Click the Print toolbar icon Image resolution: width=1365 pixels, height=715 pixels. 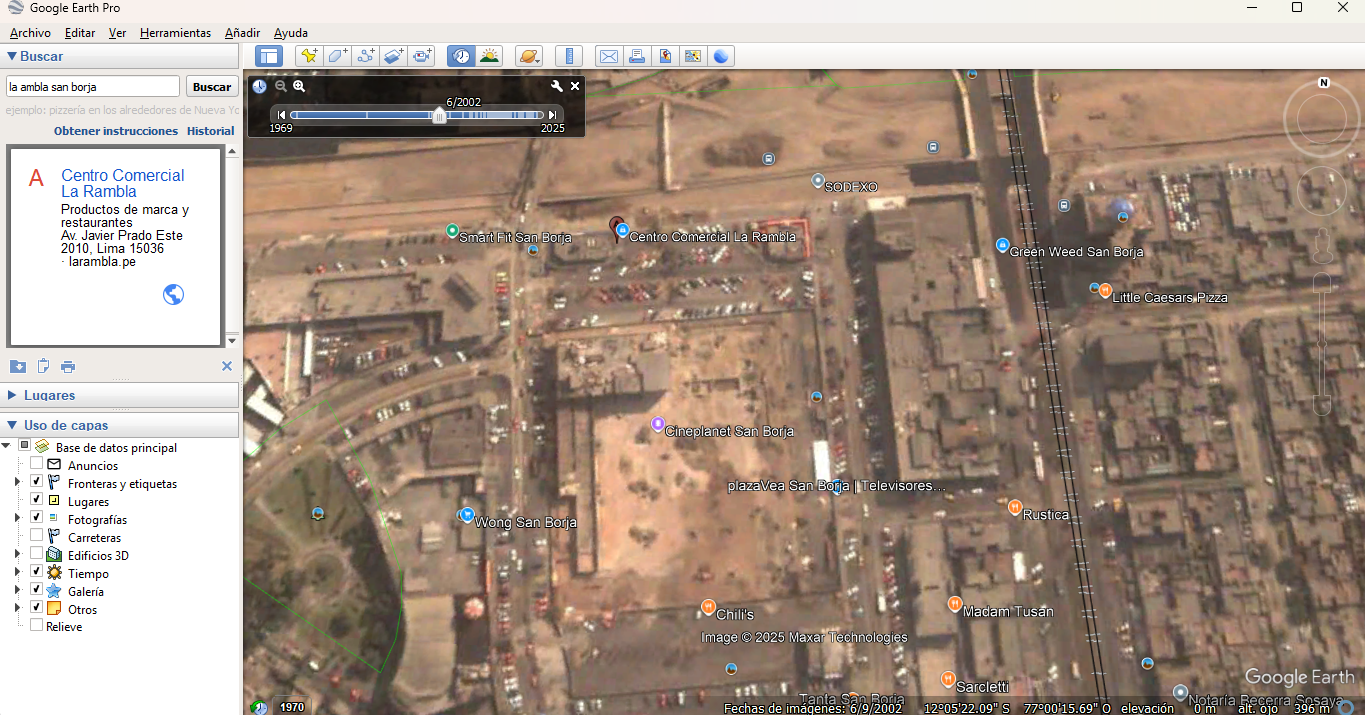pos(636,56)
